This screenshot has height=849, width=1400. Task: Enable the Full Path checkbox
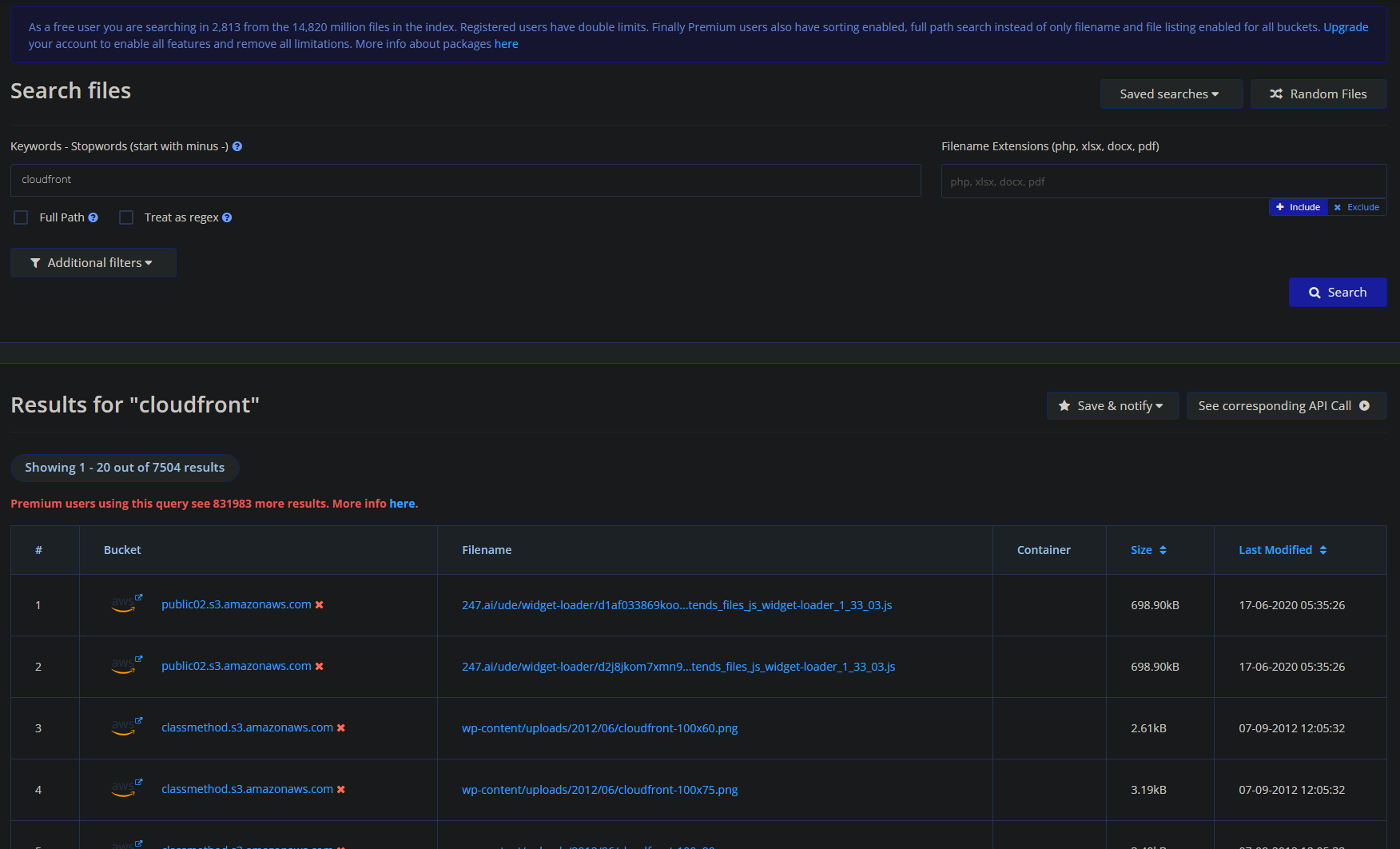(22, 217)
